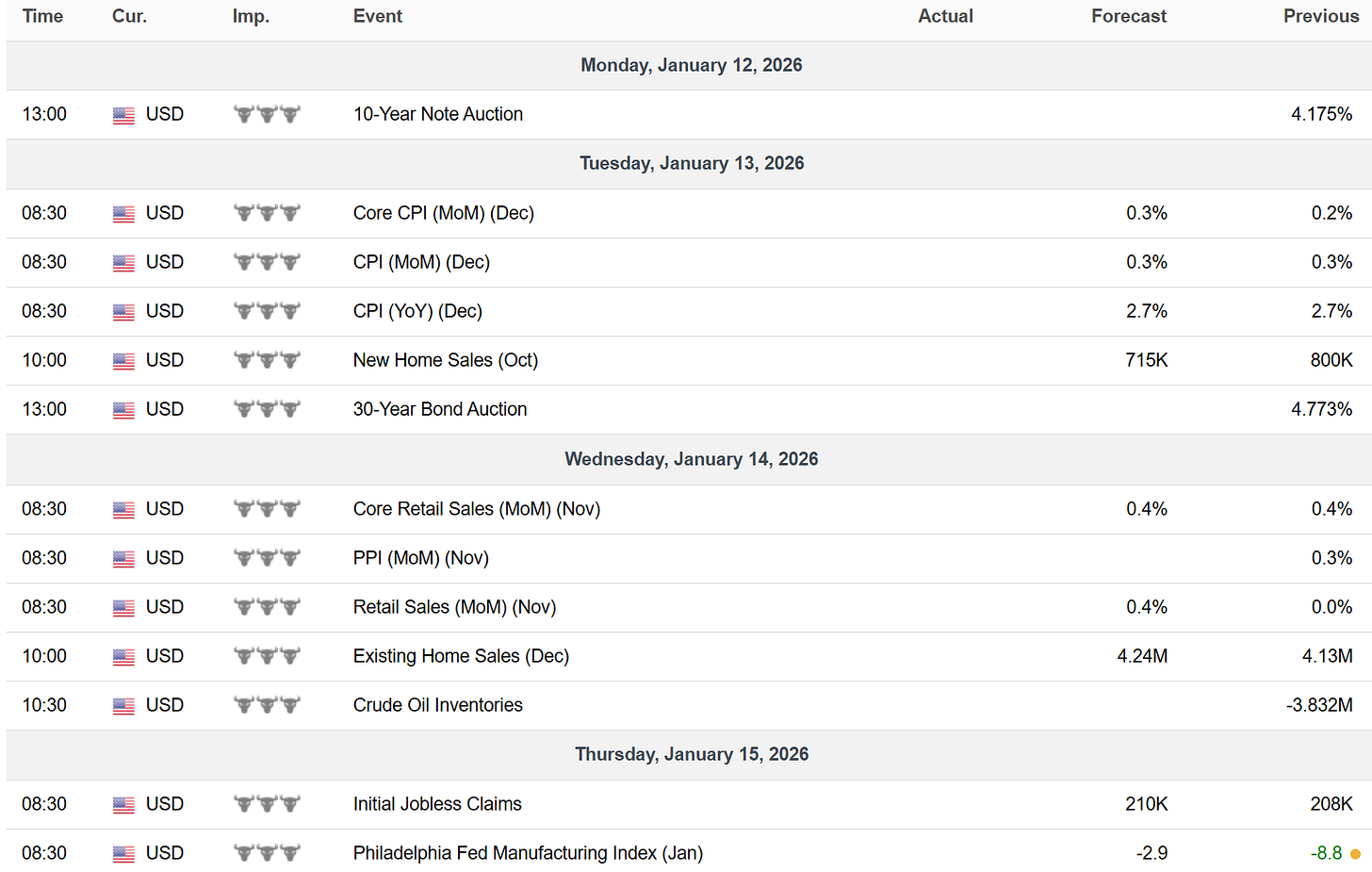The height and width of the screenshot is (872, 1372).
Task: Open the Existing Home Sales (Dec) event
Action: 461,656
